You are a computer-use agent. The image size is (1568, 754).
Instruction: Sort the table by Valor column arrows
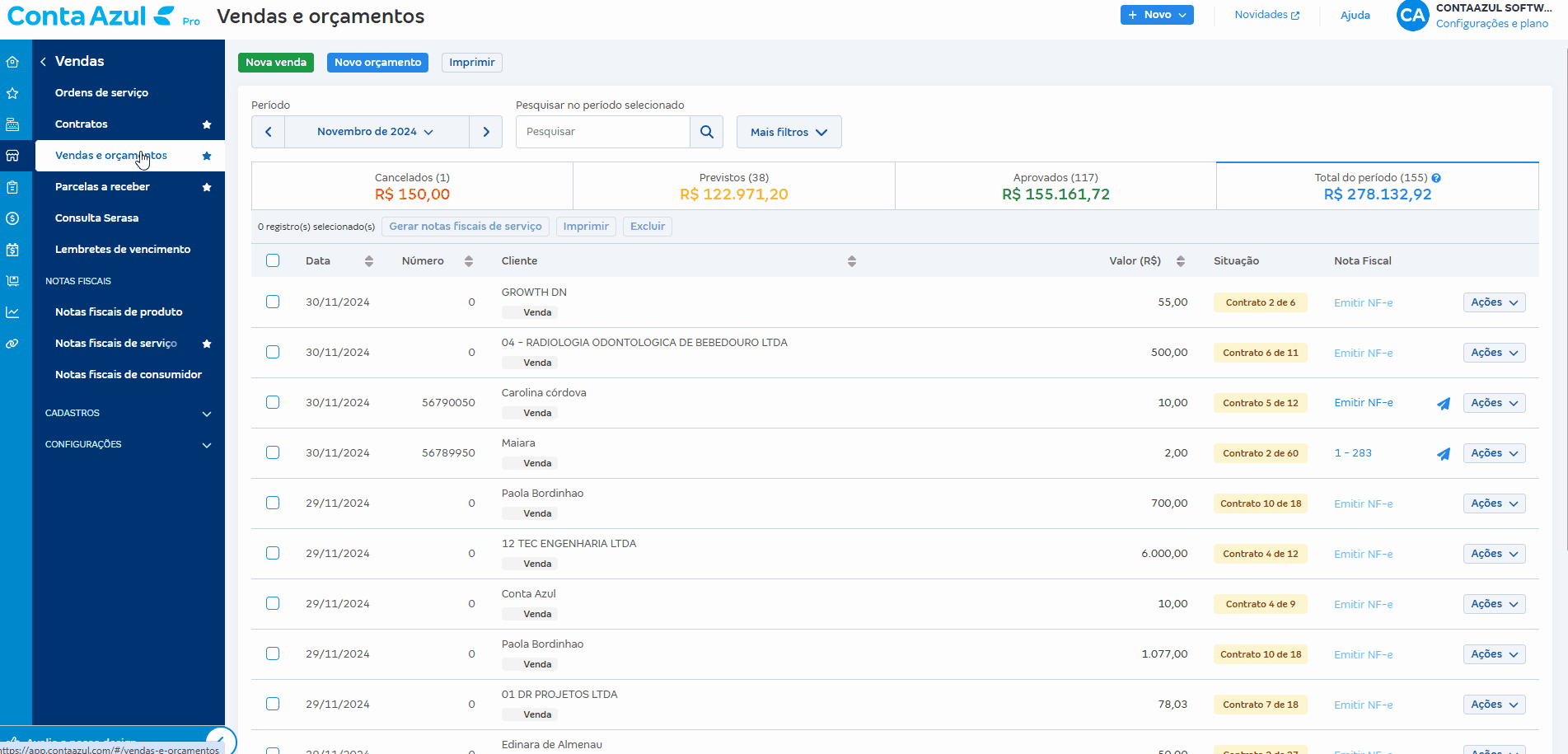click(x=1180, y=261)
